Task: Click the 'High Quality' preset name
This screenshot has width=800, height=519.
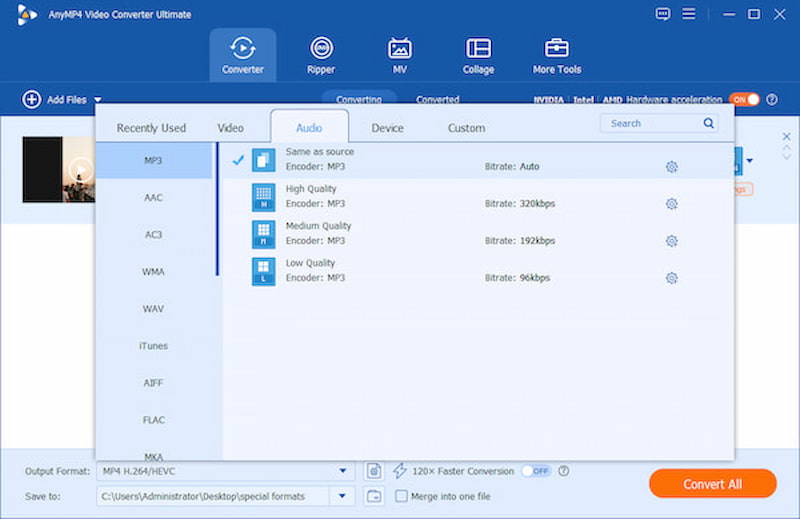Action: click(x=311, y=189)
